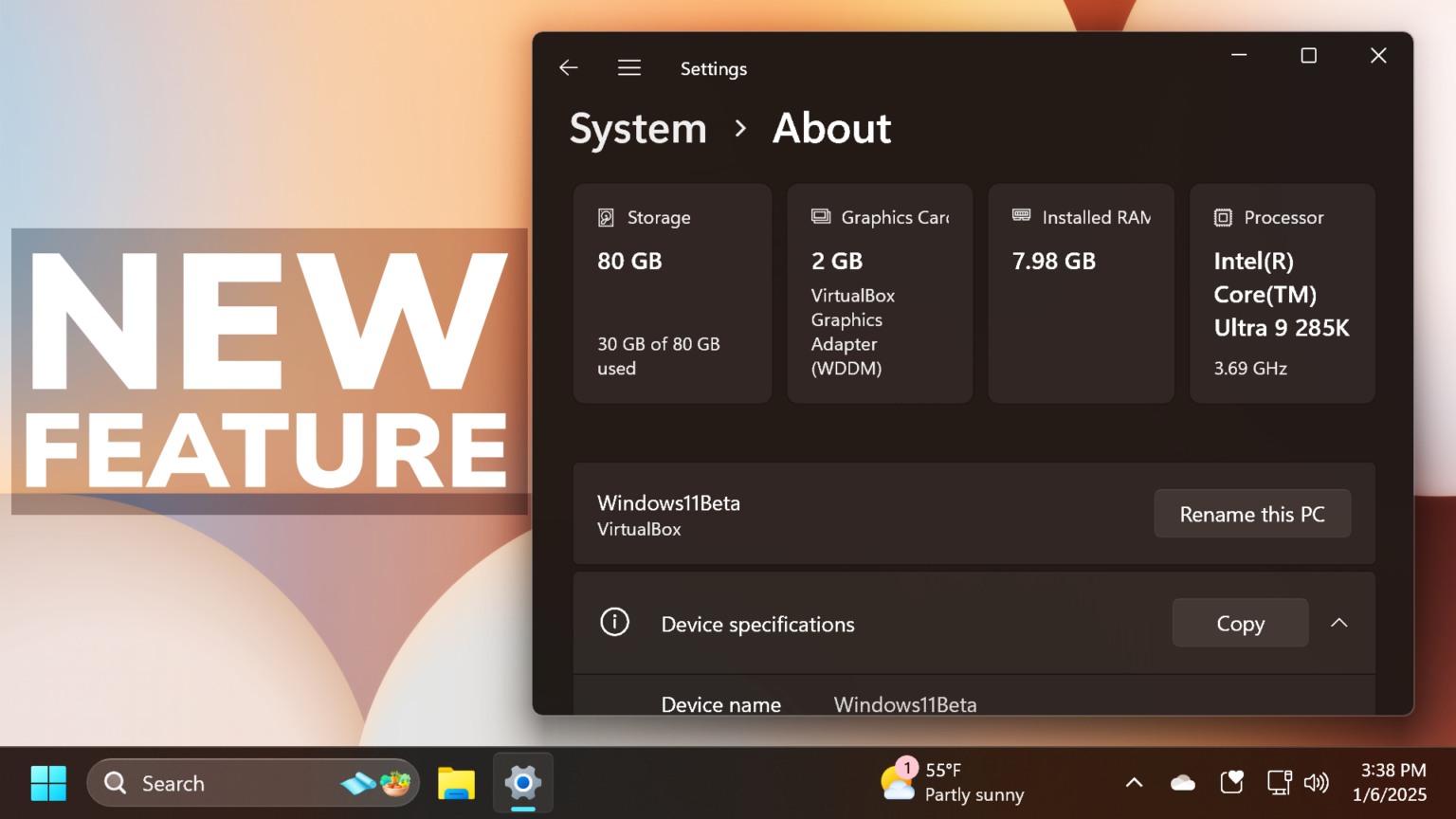
Task: Show hidden icons in the system tray
Action: pos(1134,782)
